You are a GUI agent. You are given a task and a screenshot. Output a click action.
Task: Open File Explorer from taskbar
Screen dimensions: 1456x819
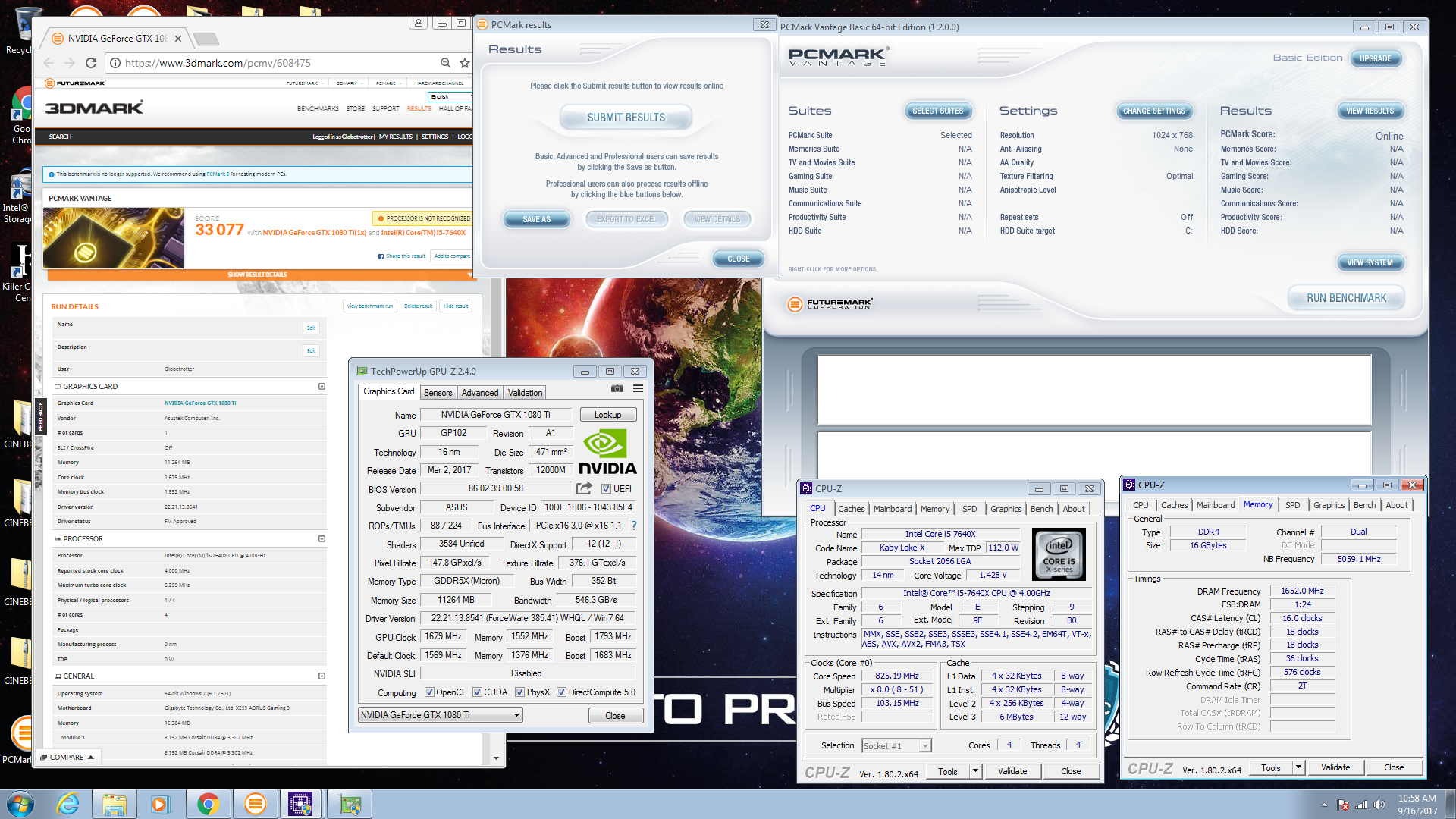(115, 804)
